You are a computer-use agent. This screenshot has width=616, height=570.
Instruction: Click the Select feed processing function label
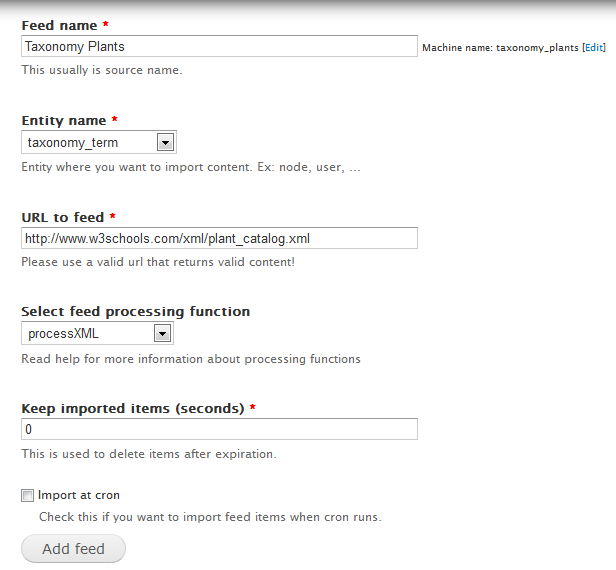[136, 312]
